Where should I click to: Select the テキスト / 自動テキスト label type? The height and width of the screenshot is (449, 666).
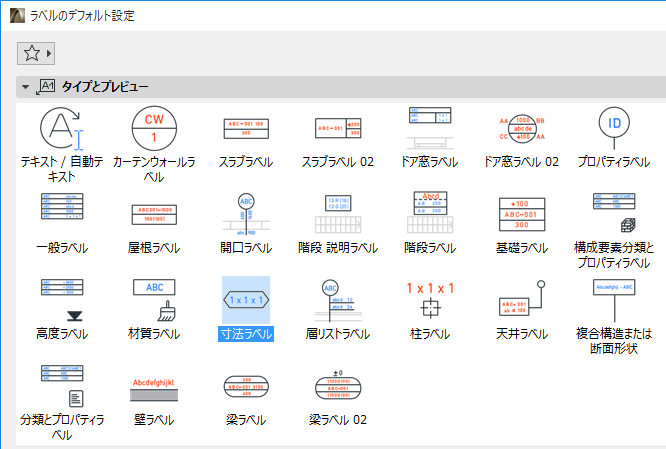(x=61, y=130)
